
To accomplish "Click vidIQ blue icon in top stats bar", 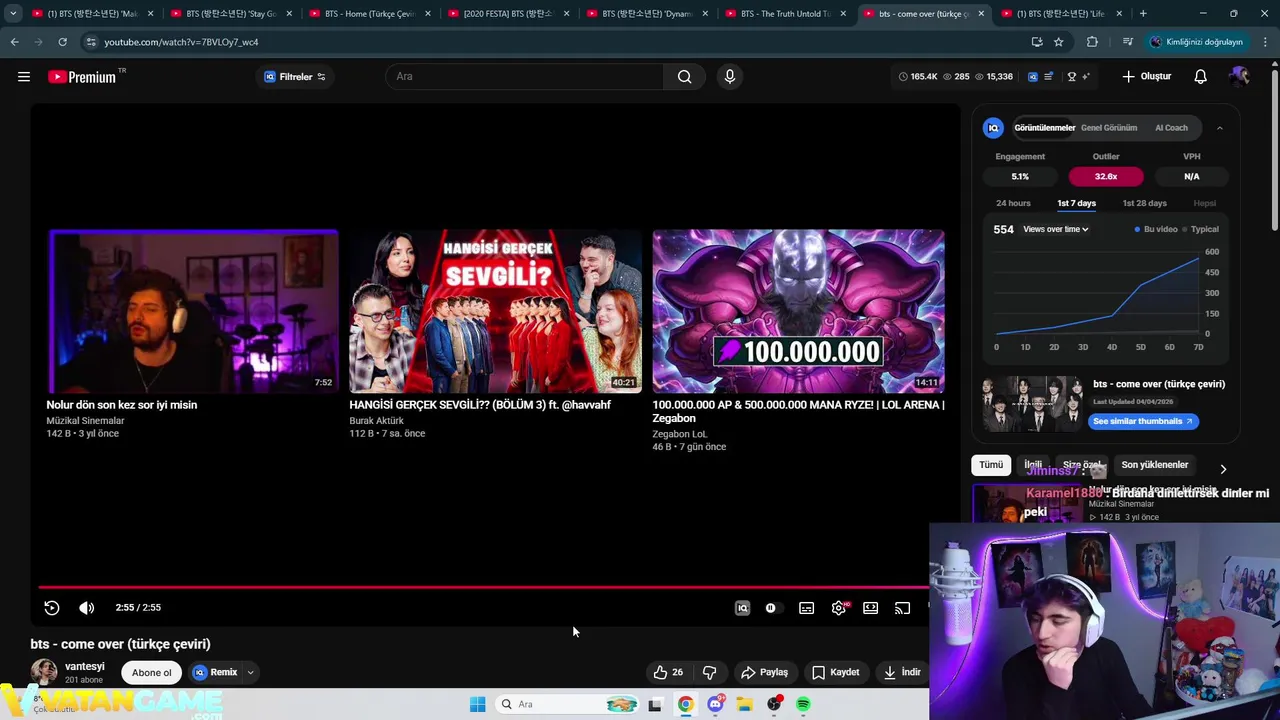I will click(x=1033, y=77).
